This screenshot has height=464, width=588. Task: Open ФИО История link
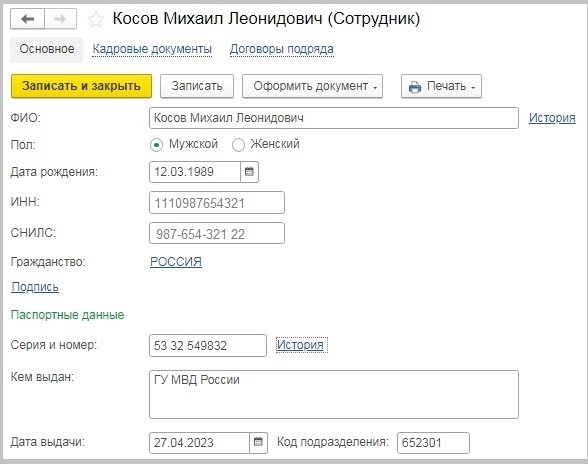(552, 118)
